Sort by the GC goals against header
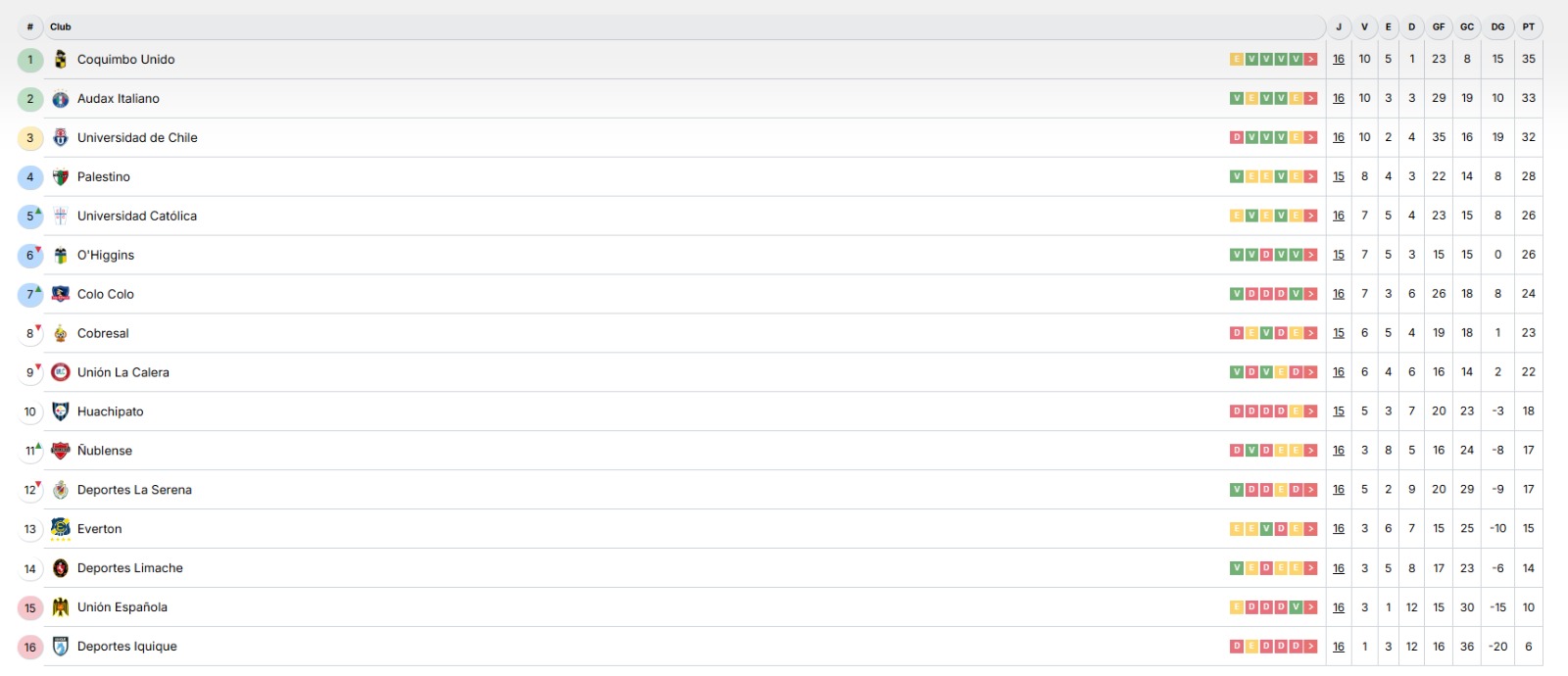The image size is (1568, 676). tap(1467, 26)
